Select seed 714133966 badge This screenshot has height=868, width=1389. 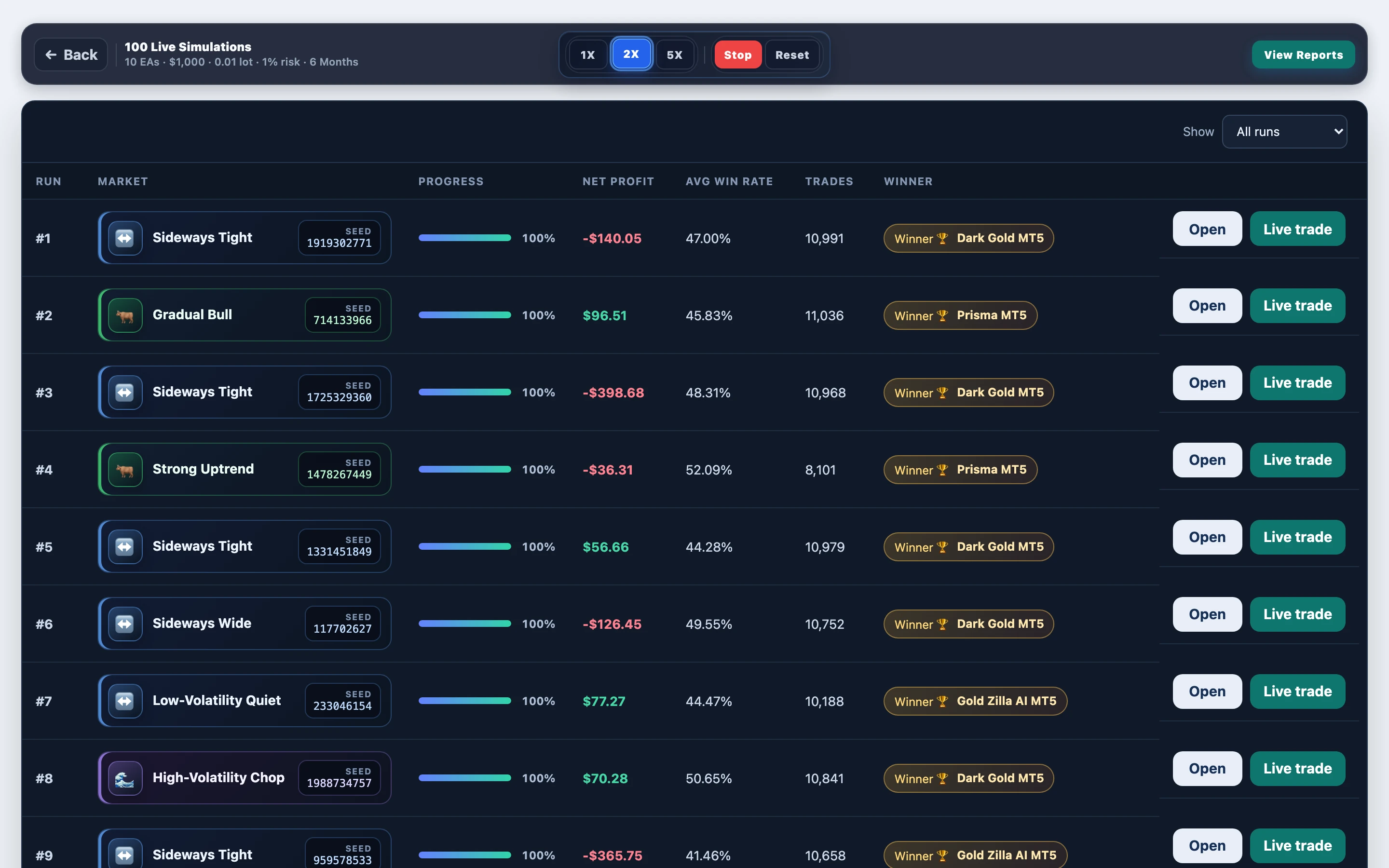click(x=342, y=314)
